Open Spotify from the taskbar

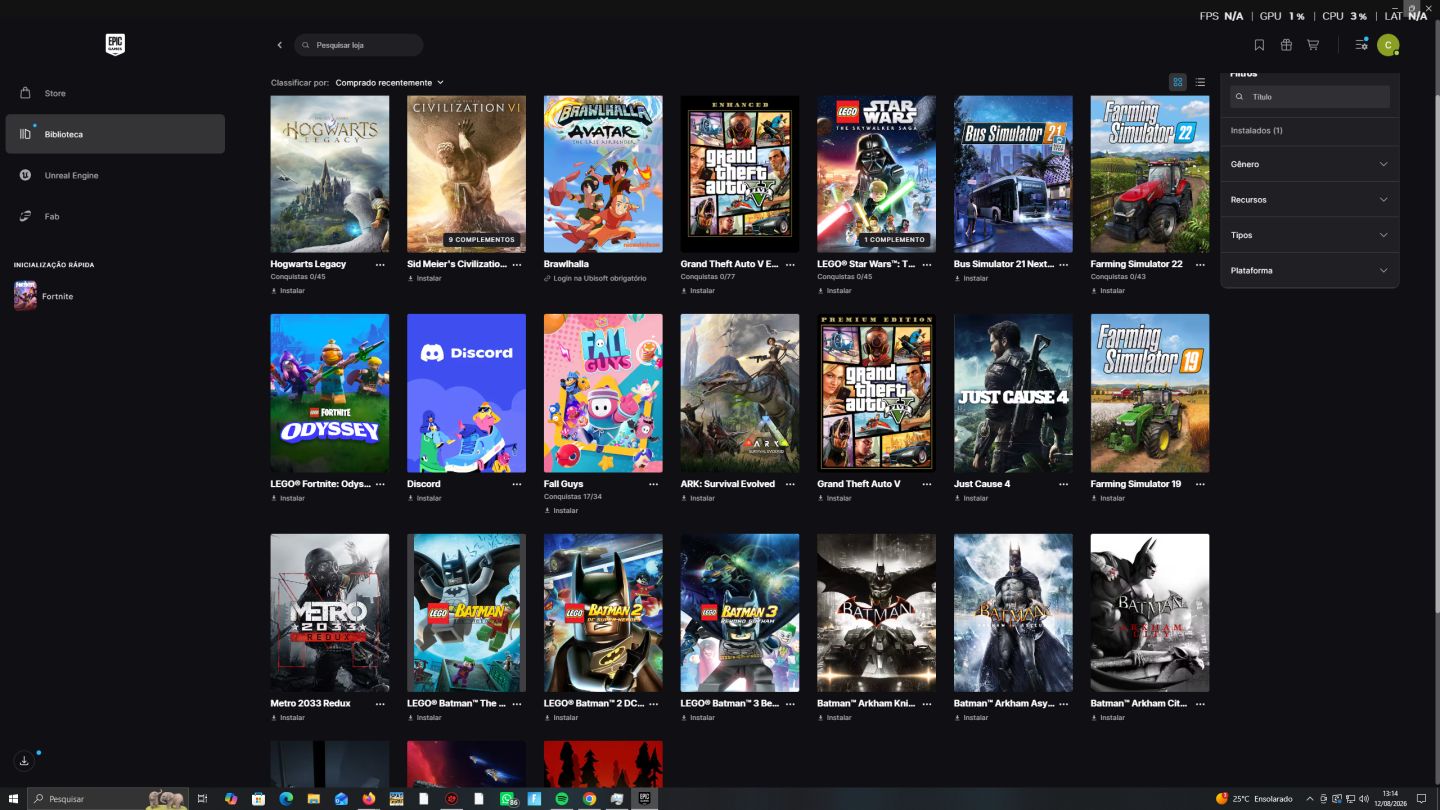[561, 799]
